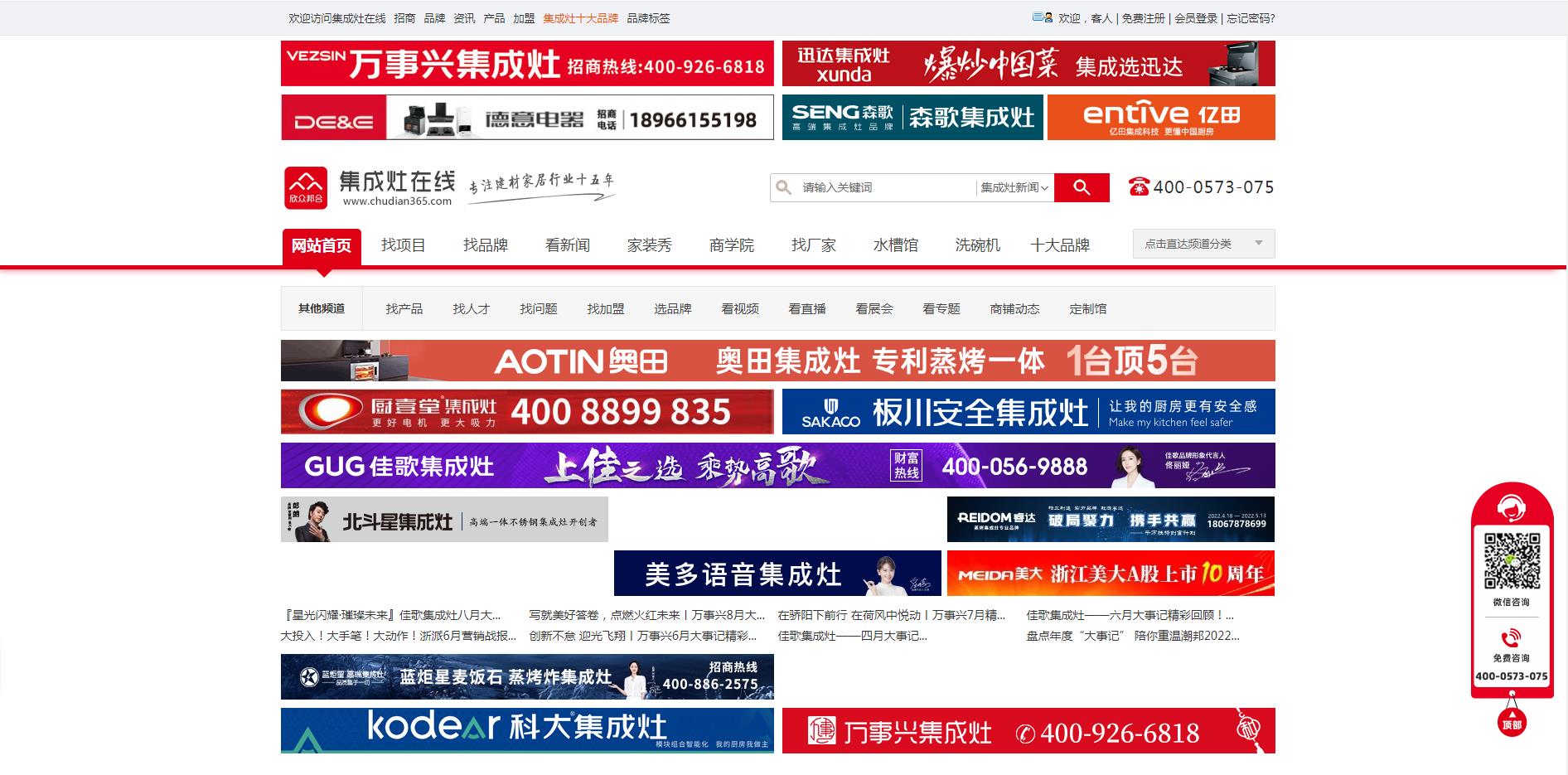Open the 美多语音集成灶 banner

point(777,573)
